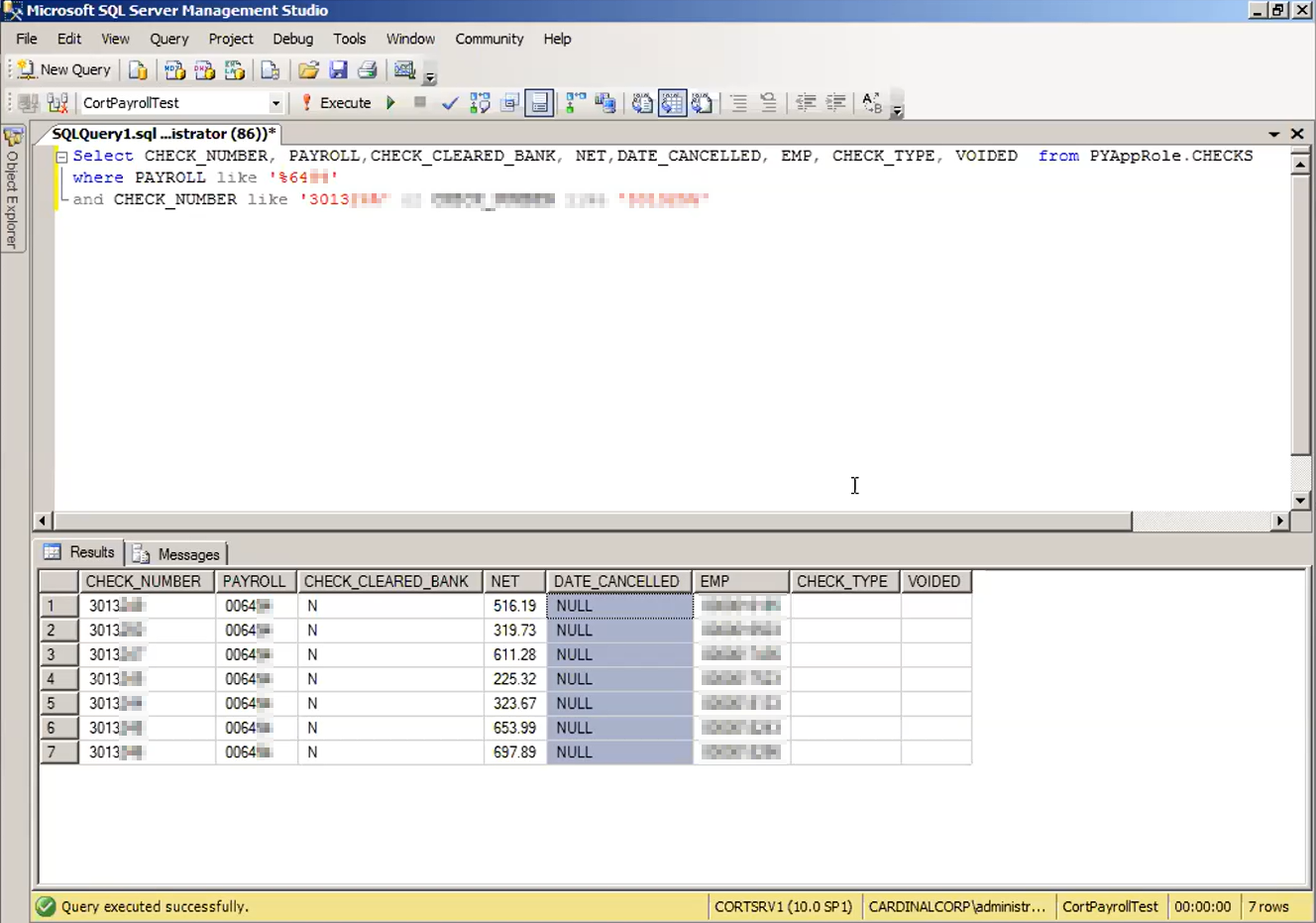The image size is (1316, 923).
Task: Switch to Results to Grid
Action: [672, 103]
